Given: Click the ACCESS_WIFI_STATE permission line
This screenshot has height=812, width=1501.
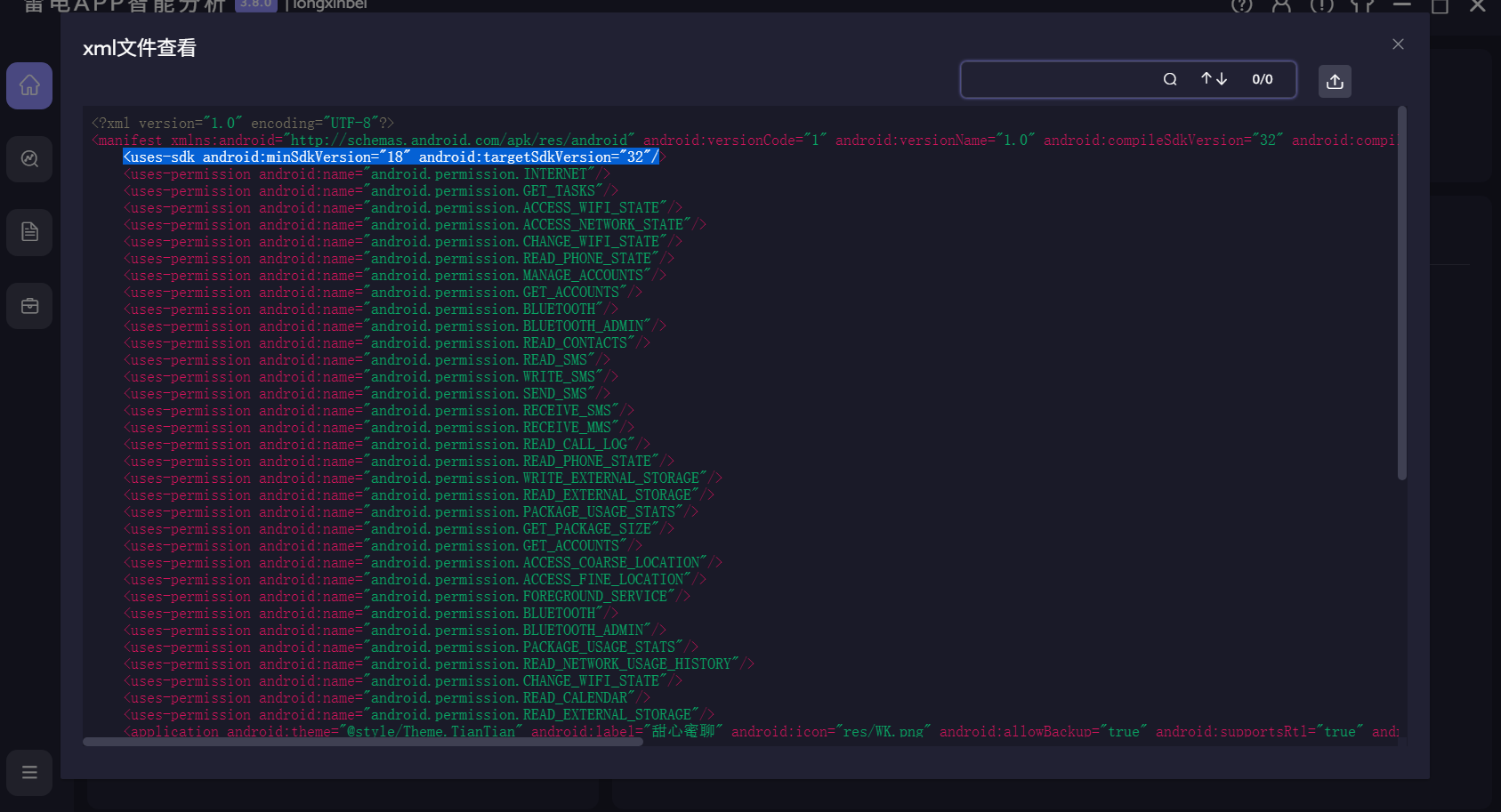Looking at the screenshot, I should point(402,207).
